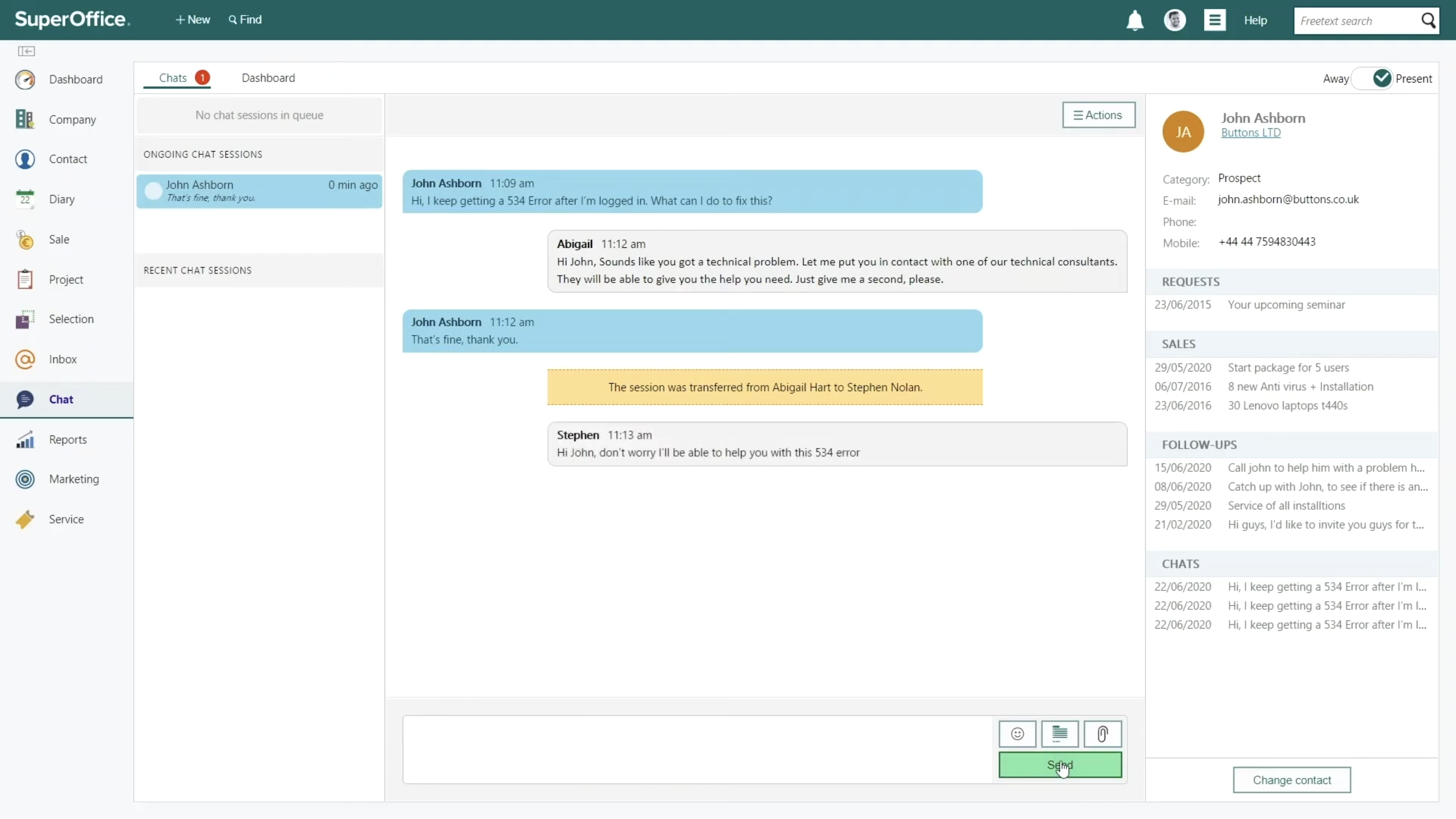Click the Change contact button
The image size is (1456, 819).
coord(1291,780)
